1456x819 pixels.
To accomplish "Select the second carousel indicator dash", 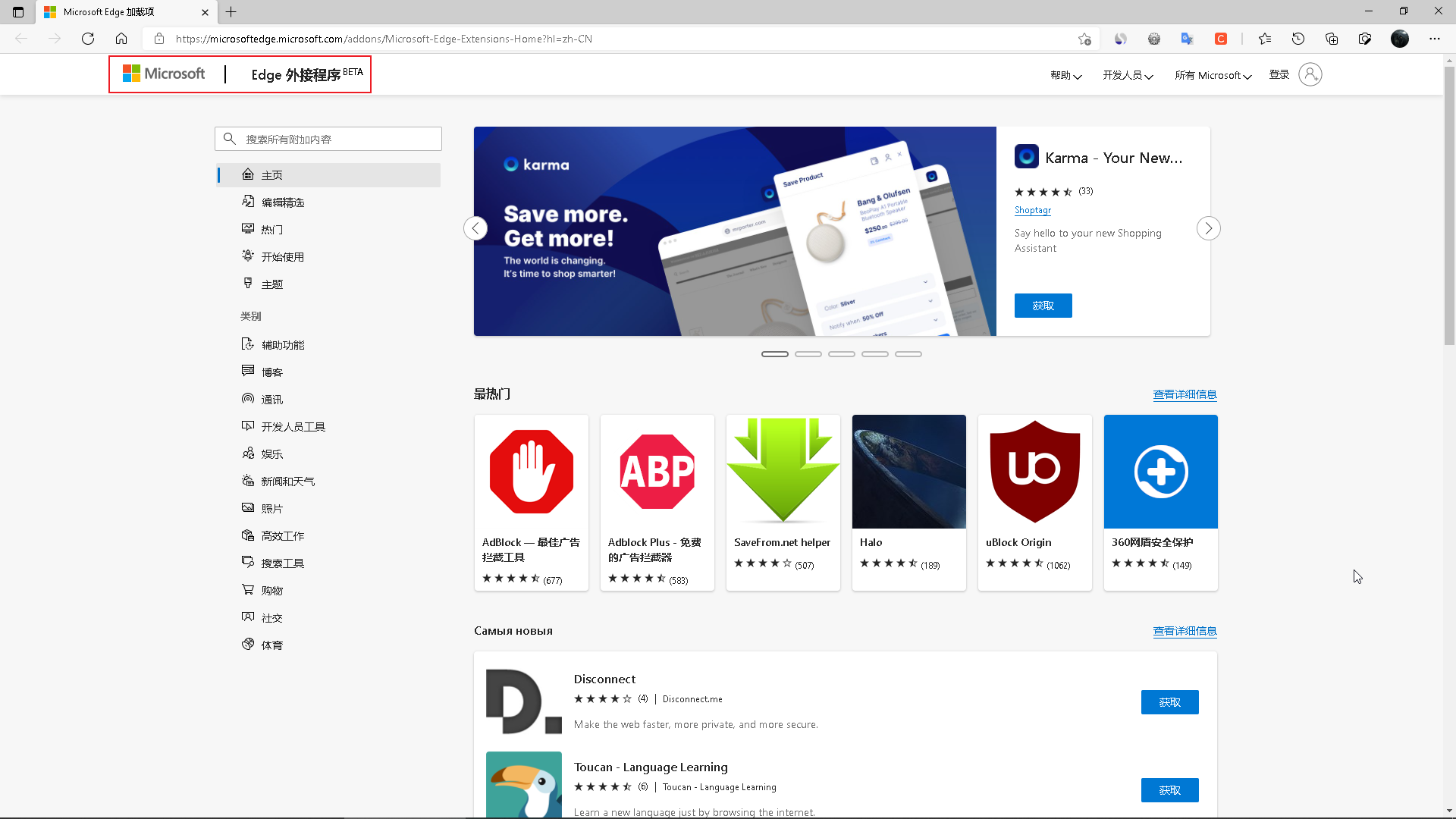I will click(808, 354).
